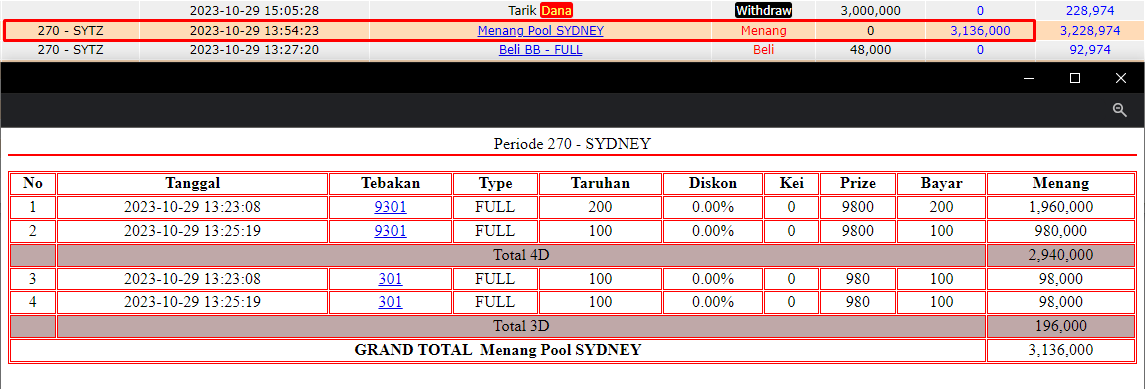Click date 2023-10-29 13:23:08 in row 1

point(193,207)
